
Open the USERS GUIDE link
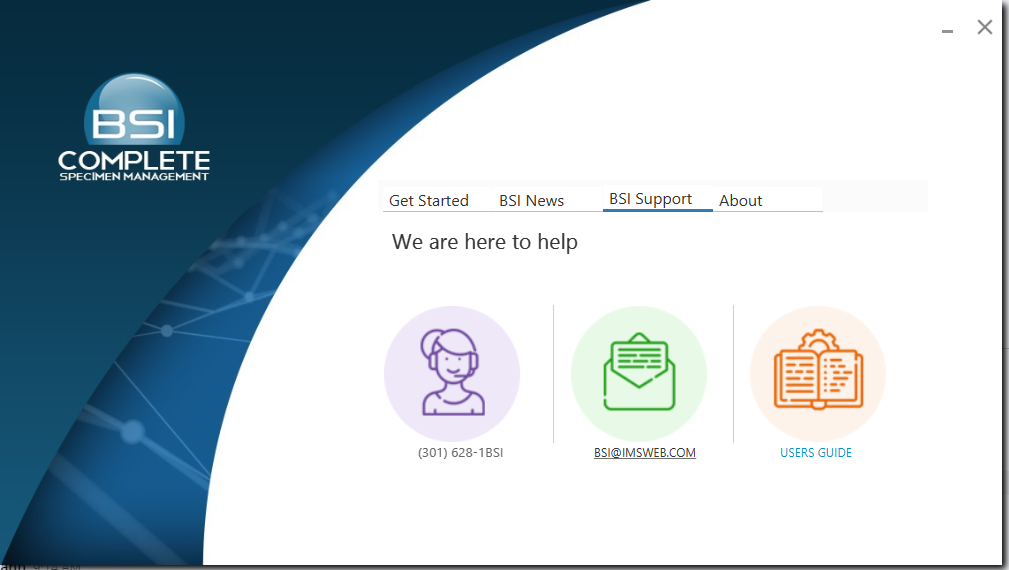(816, 453)
